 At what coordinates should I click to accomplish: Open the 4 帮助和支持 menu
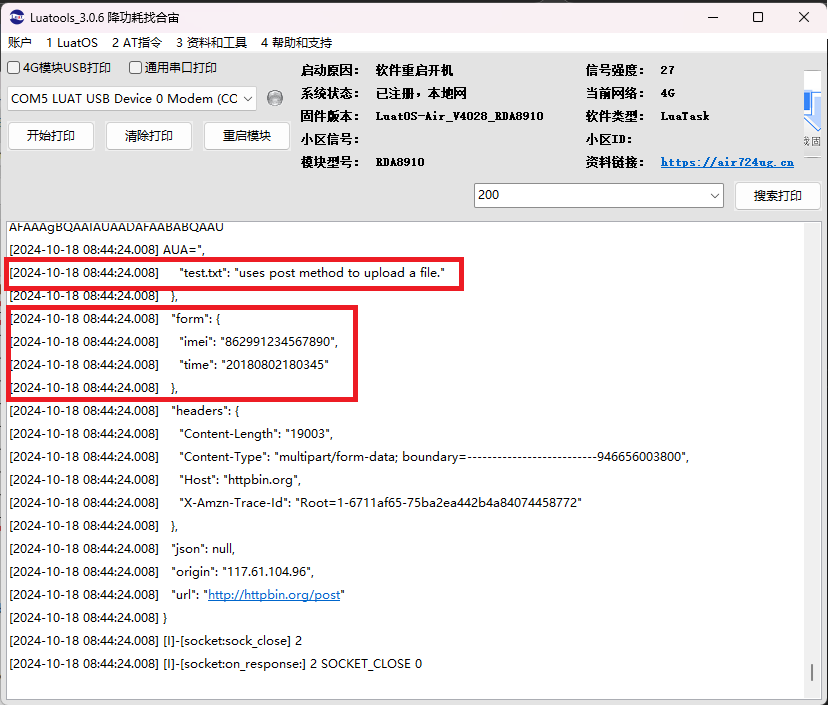point(296,43)
